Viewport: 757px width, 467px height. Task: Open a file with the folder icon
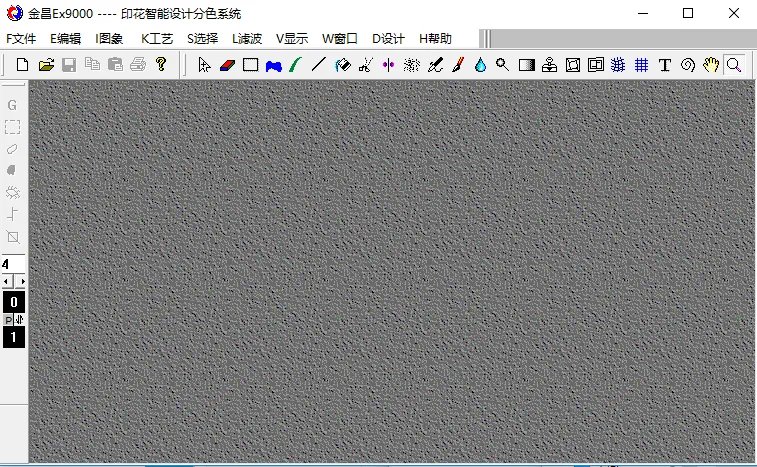(x=46, y=65)
